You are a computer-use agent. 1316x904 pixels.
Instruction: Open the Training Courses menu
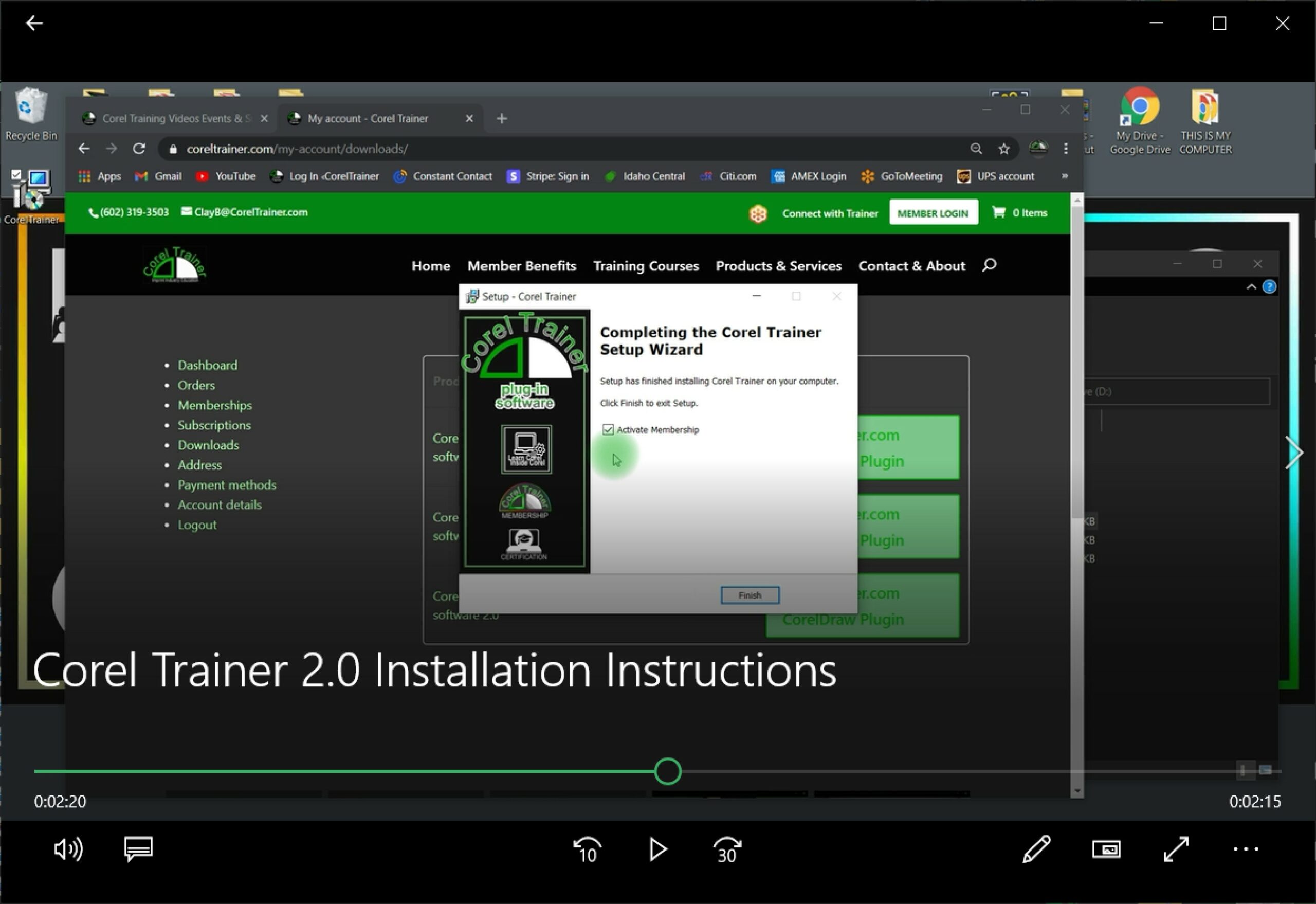646,266
